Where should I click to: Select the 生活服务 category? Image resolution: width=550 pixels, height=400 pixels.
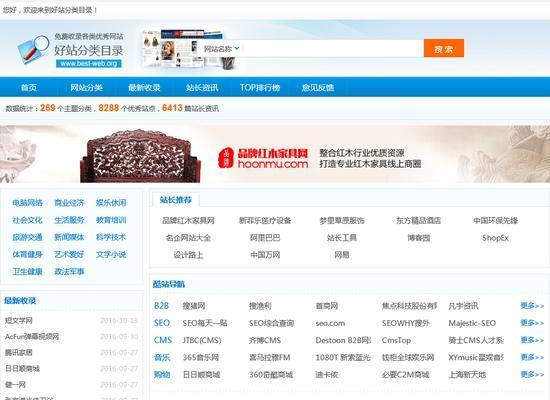69,220
